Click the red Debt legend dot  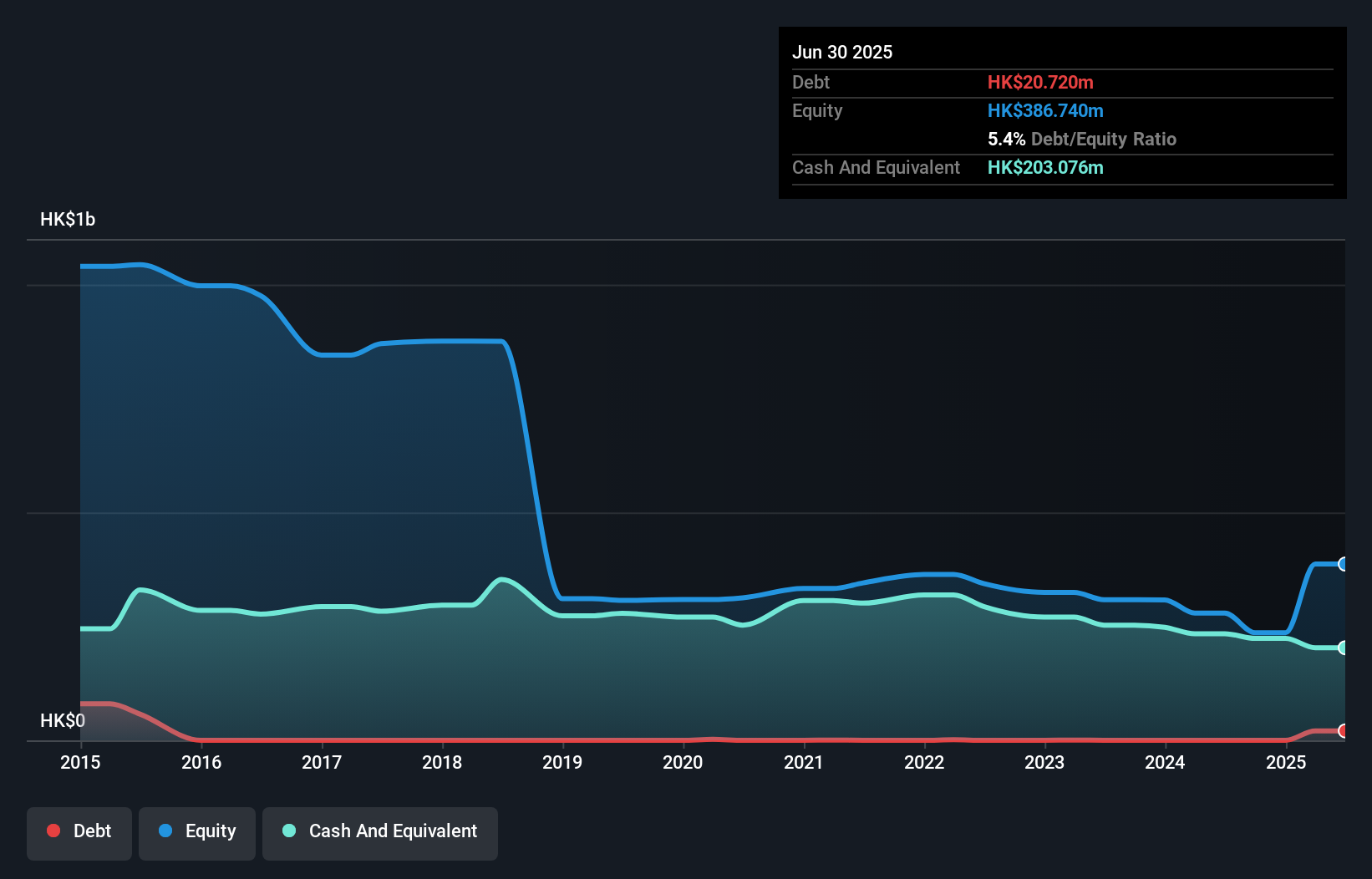[x=53, y=831]
